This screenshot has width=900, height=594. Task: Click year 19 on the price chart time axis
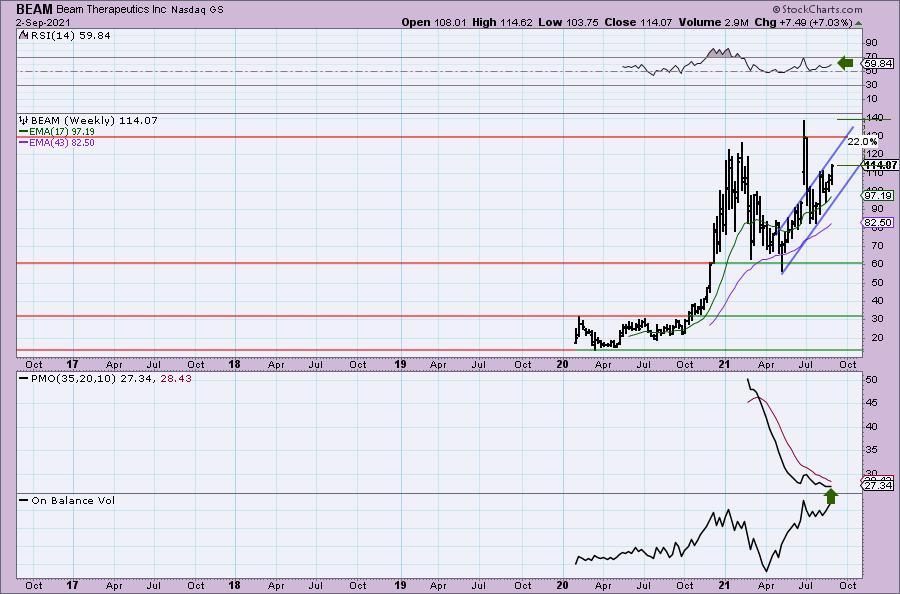pyautogui.click(x=400, y=364)
